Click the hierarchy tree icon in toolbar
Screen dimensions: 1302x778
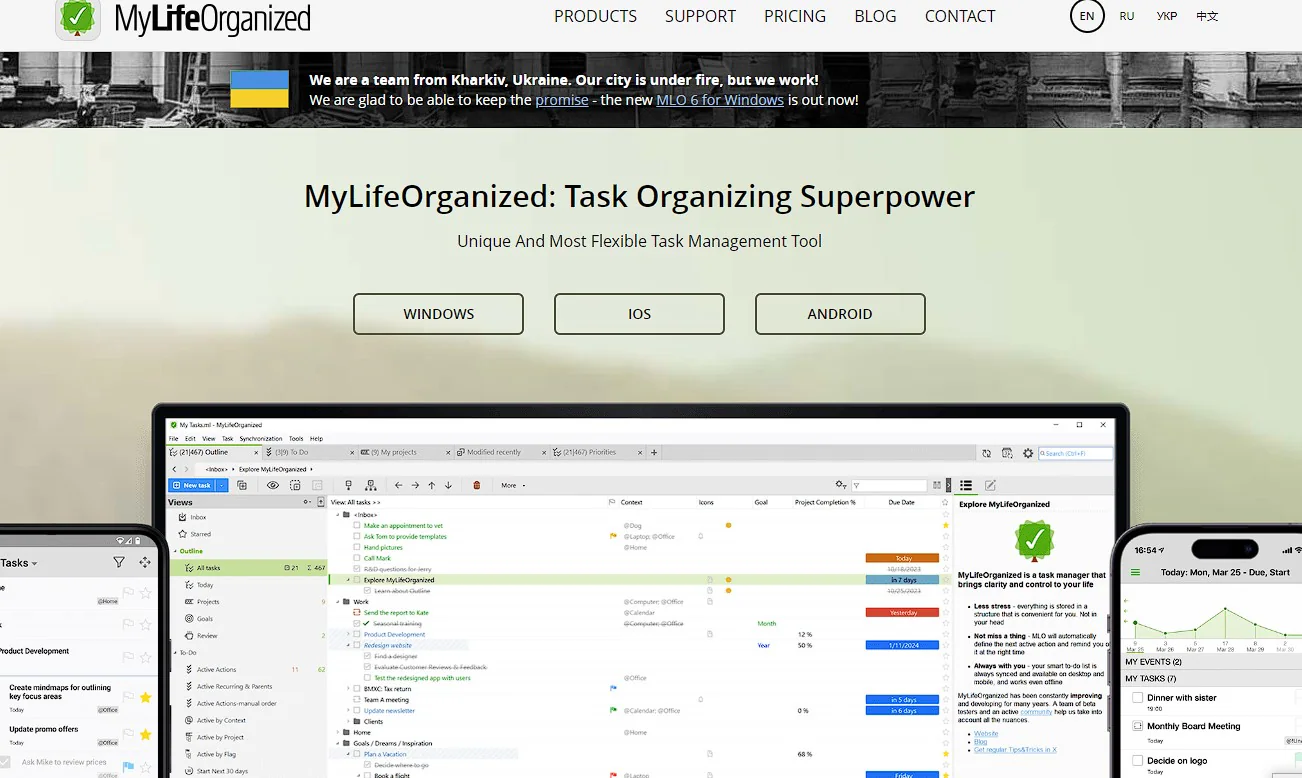tap(371, 485)
